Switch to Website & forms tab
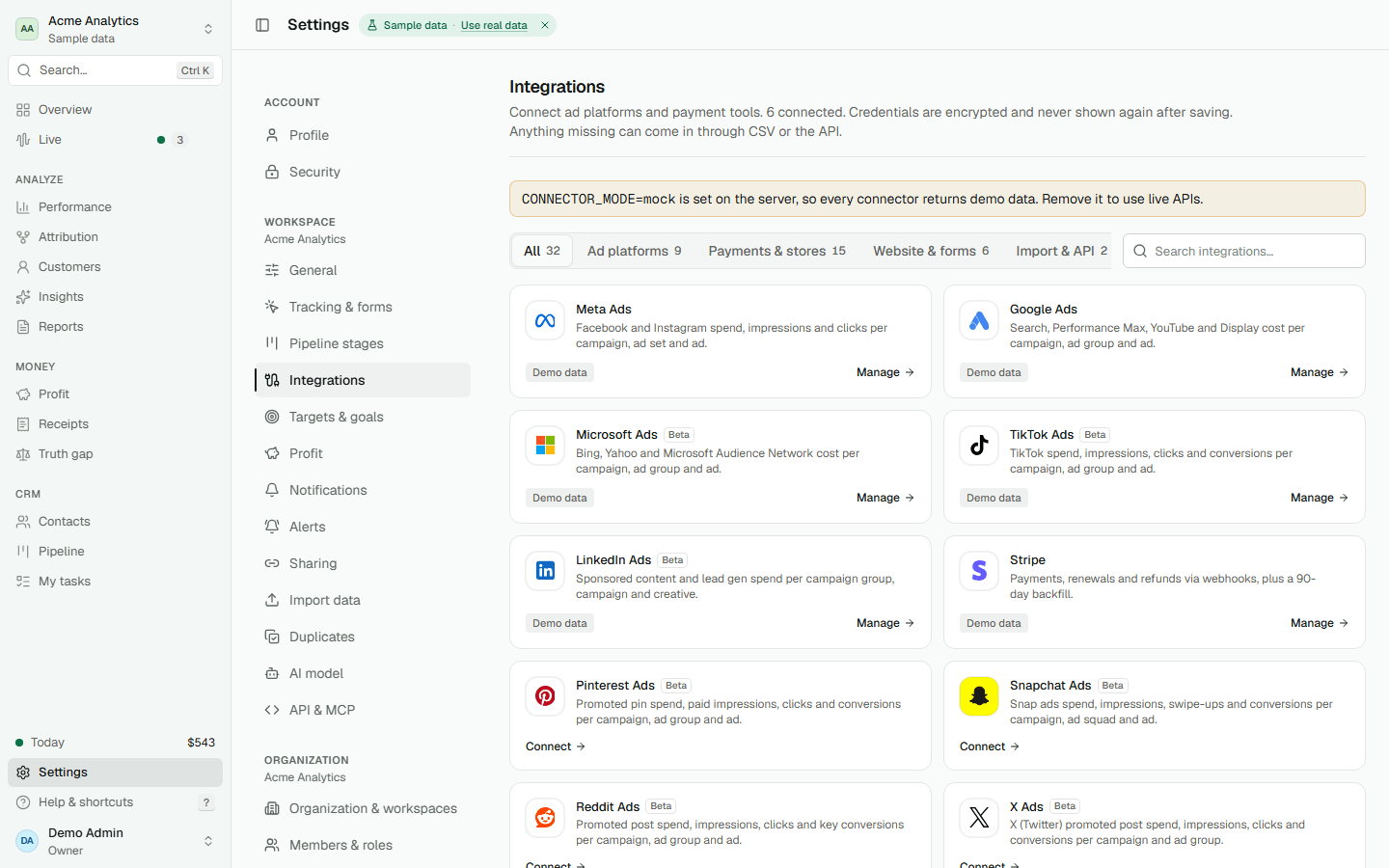Viewport: 1389px width, 868px height. [x=931, y=251]
